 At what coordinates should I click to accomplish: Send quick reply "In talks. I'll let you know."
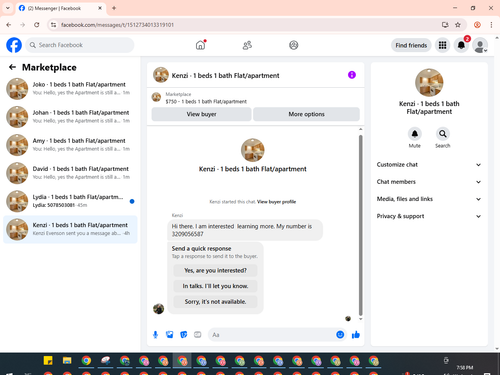click(x=215, y=286)
